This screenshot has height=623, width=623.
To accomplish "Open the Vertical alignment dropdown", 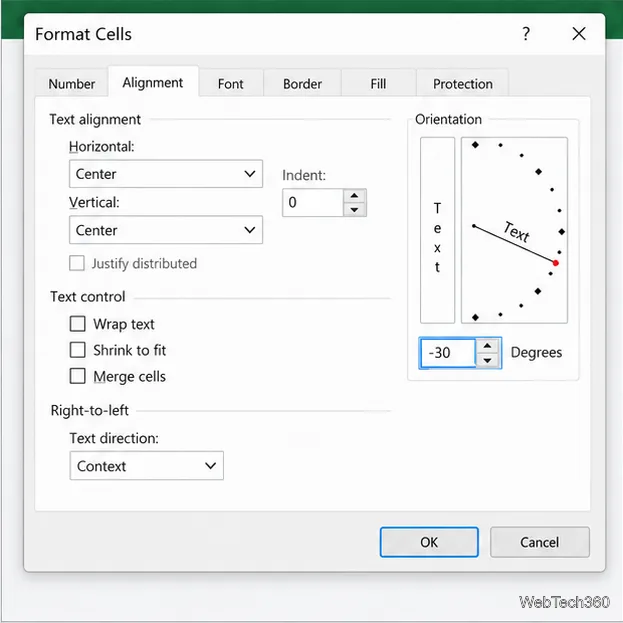I will point(166,230).
